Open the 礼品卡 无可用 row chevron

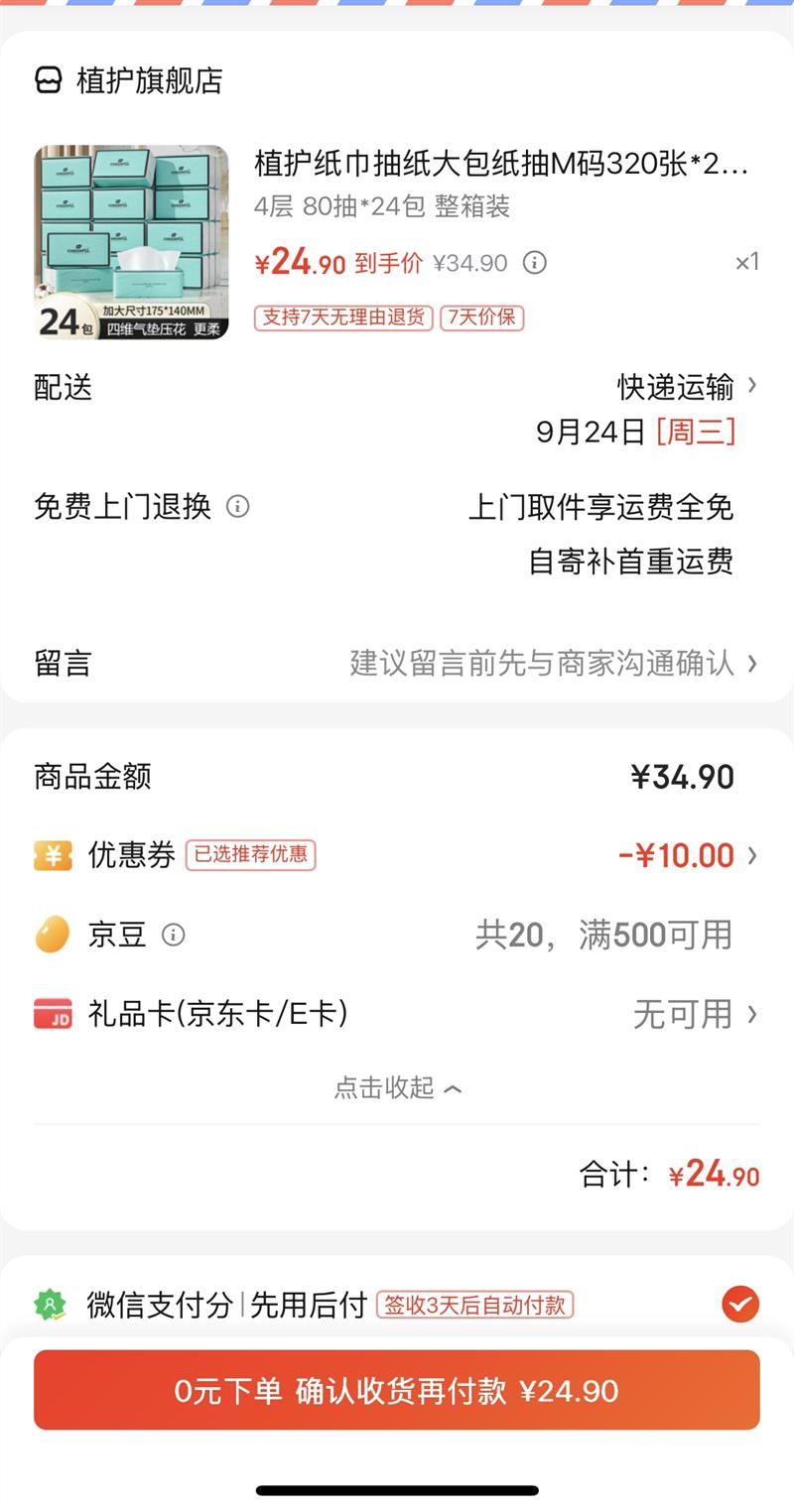coord(752,1014)
